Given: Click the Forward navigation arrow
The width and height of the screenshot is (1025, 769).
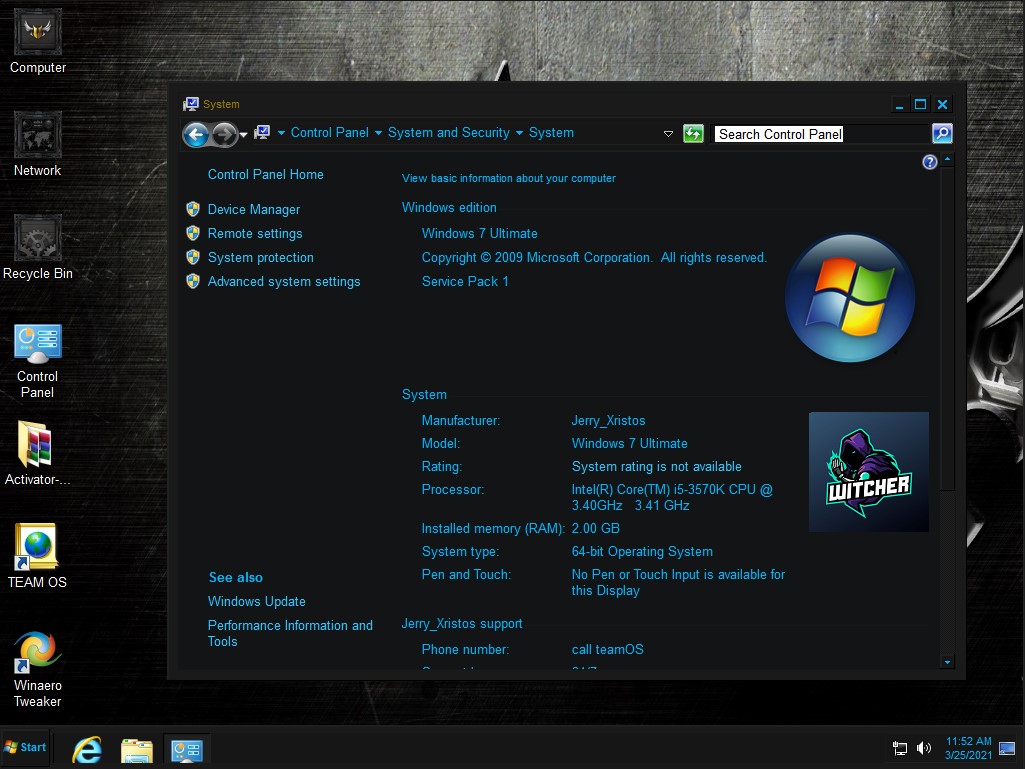Looking at the screenshot, I should point(224,135).
